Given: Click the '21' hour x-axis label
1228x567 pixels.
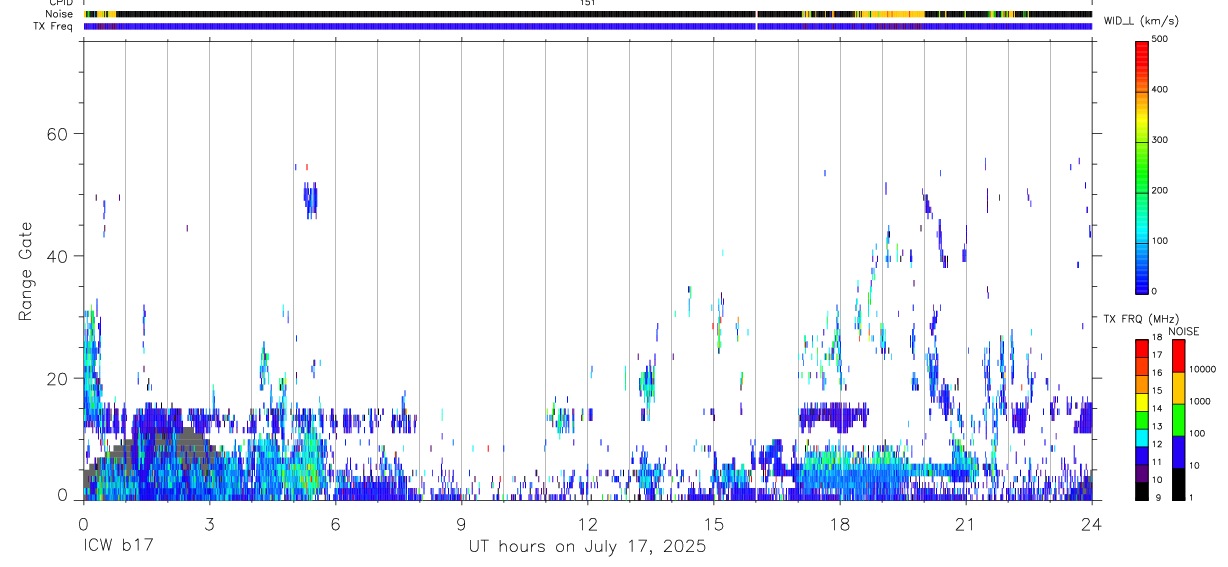Looking at the screenshot, I should 965,524.
